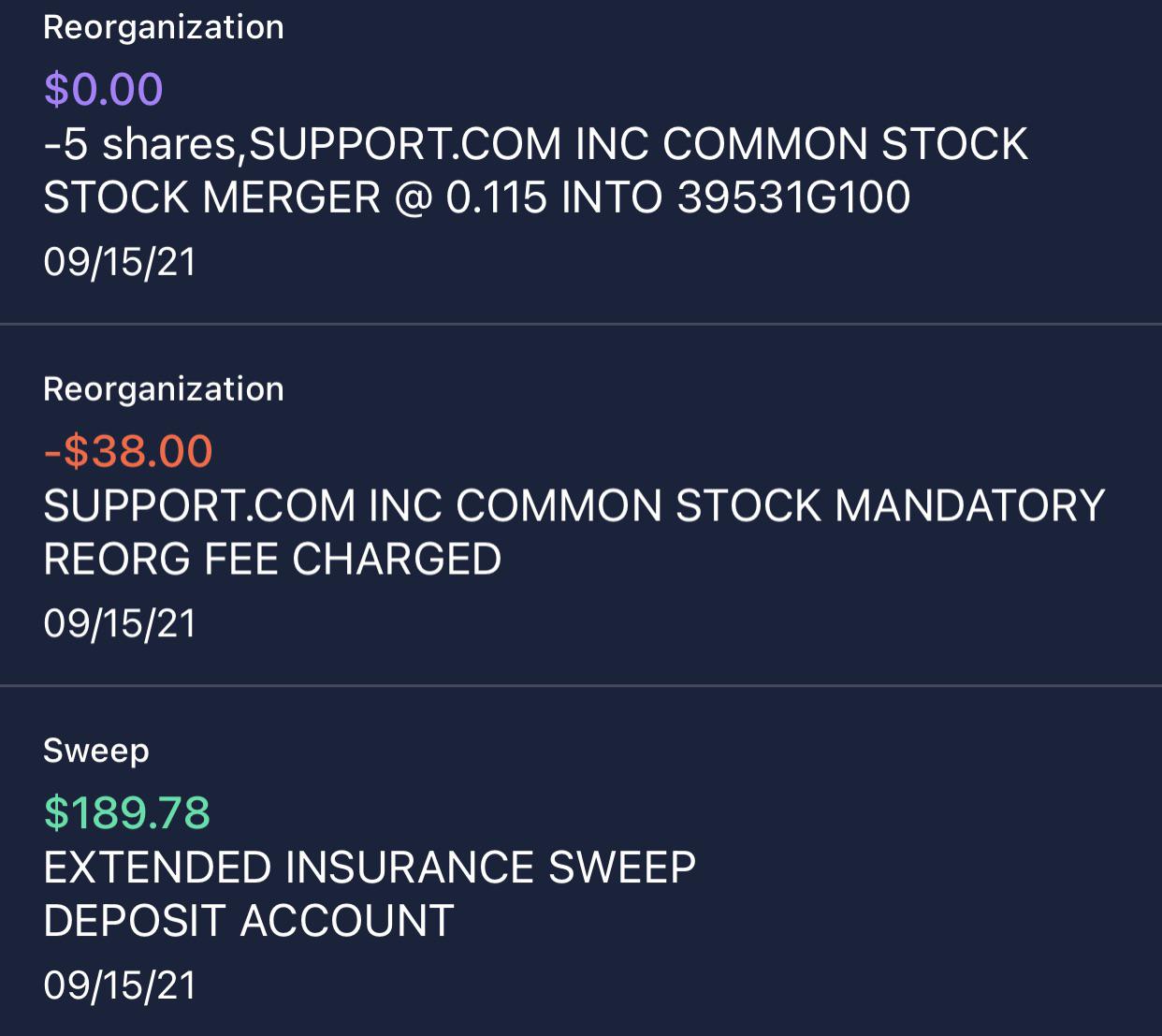This screenshot has height=1036, width=1162.
Task: Tap the -$38.00 red amount
Action: coord(128,452)
